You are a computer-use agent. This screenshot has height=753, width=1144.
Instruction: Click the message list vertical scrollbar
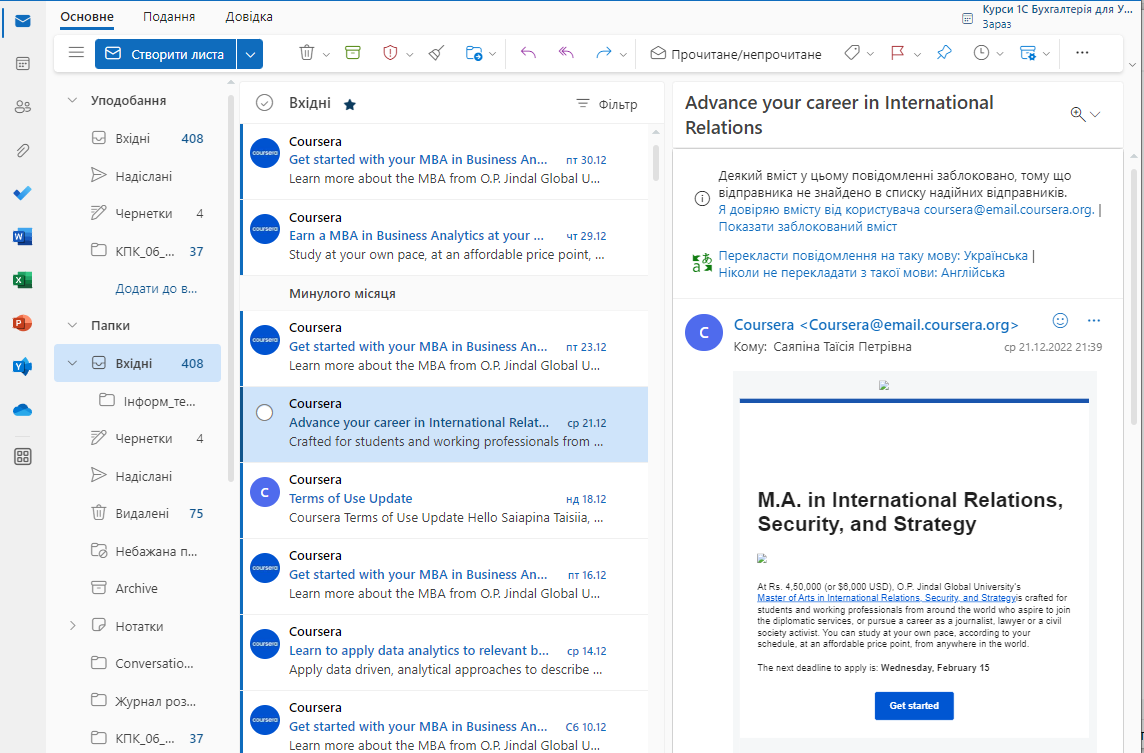tap(656, 160)
